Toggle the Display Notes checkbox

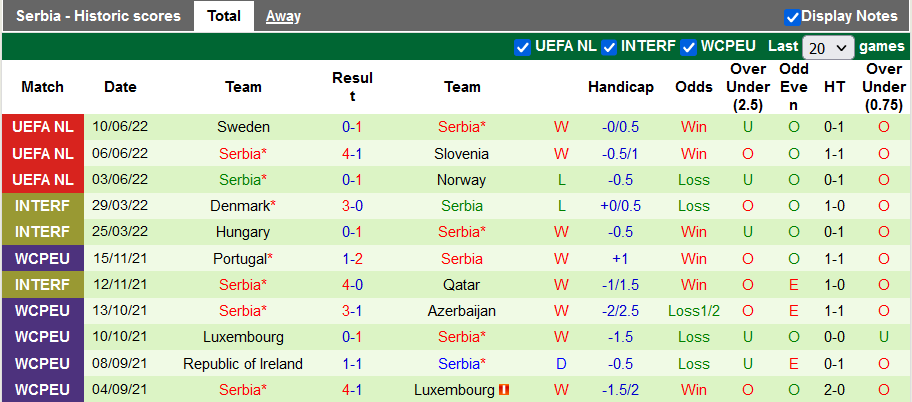[792, 16]
